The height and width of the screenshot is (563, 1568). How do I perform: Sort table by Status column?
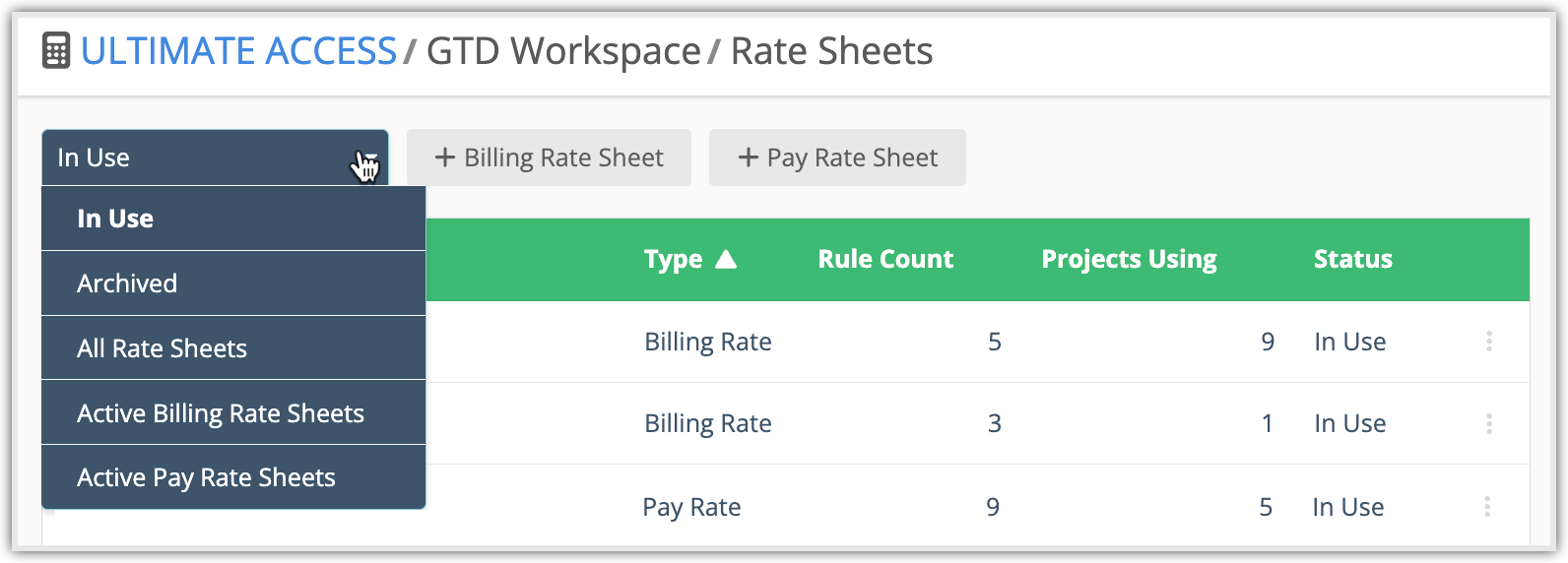click(1352, 259)
